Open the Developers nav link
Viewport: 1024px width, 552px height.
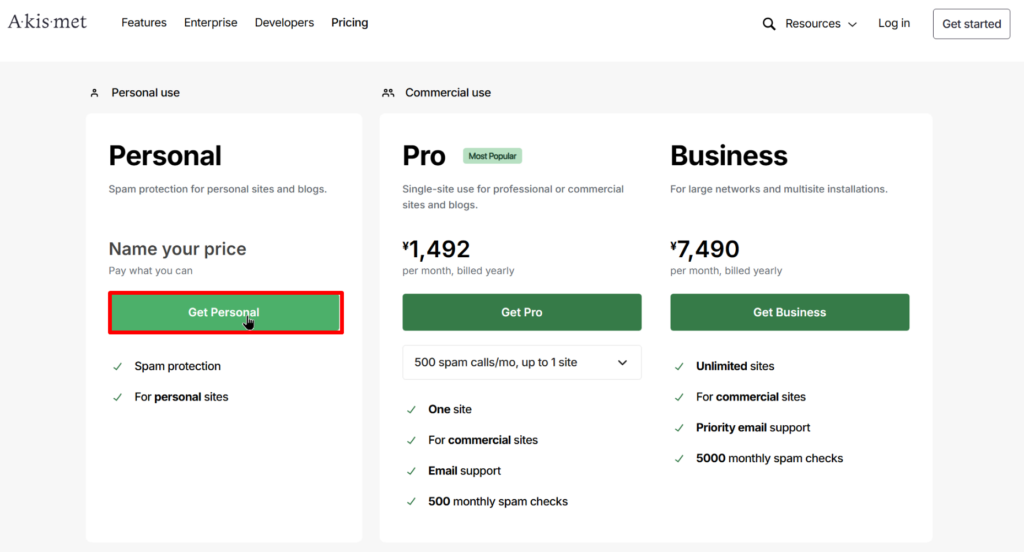(x=284, y=23)
